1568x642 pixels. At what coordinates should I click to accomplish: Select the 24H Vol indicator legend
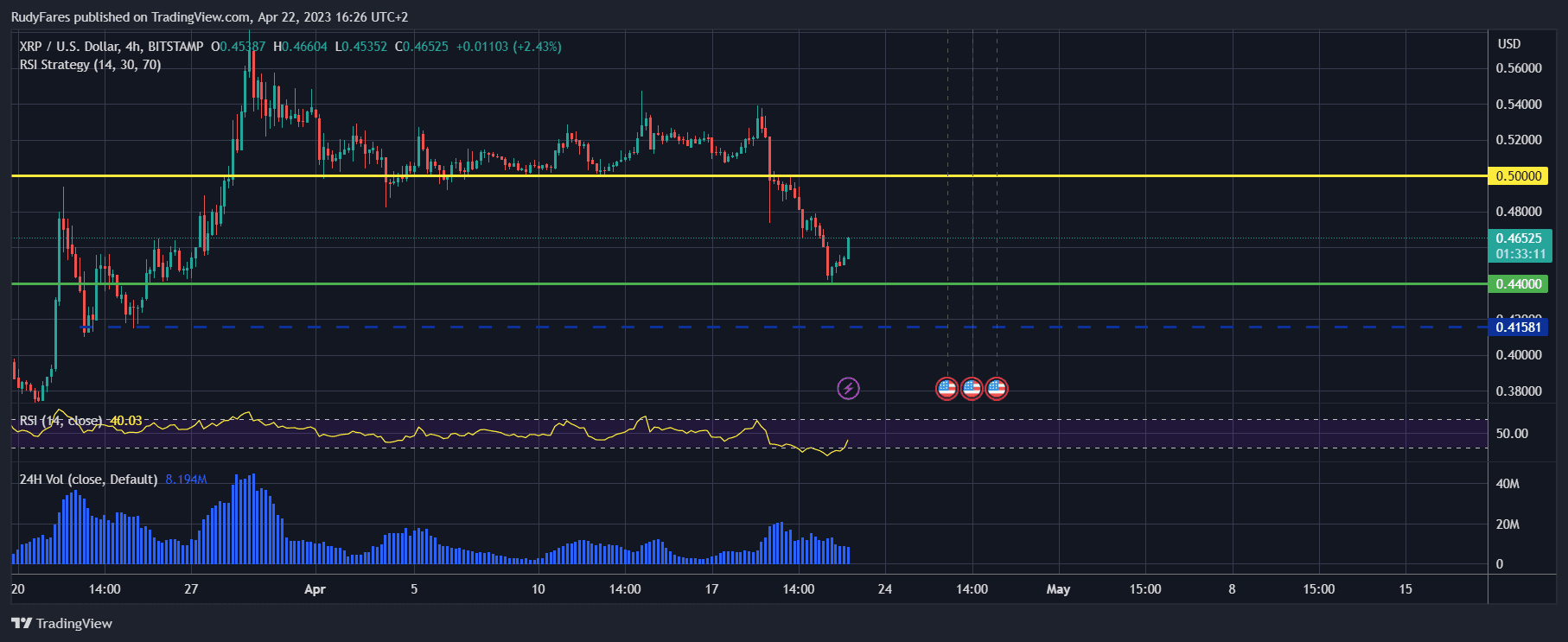[88, 480]
